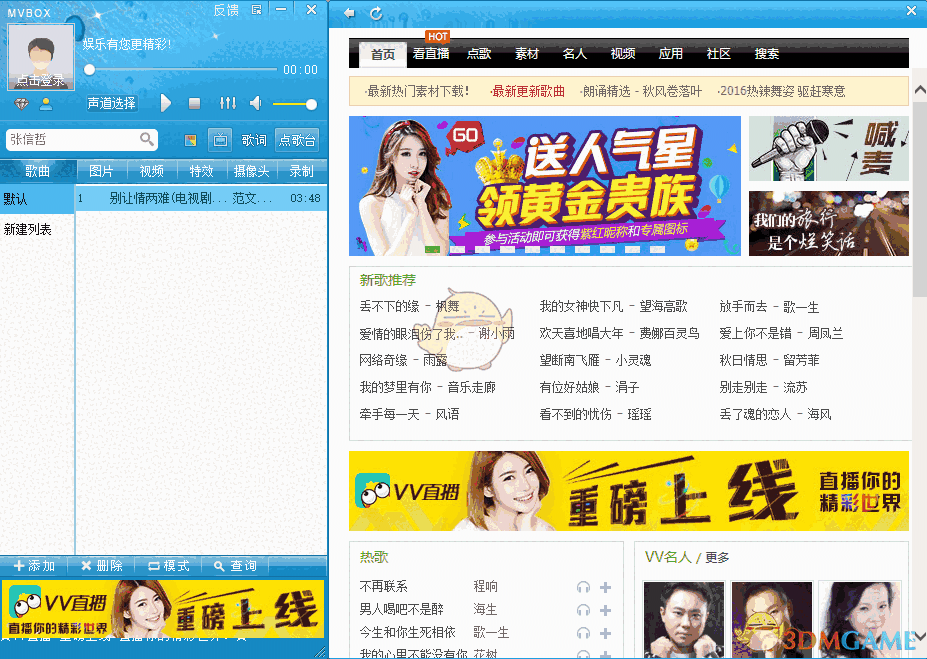Open the 歌词 lyrics button

(x=254, y=140)
